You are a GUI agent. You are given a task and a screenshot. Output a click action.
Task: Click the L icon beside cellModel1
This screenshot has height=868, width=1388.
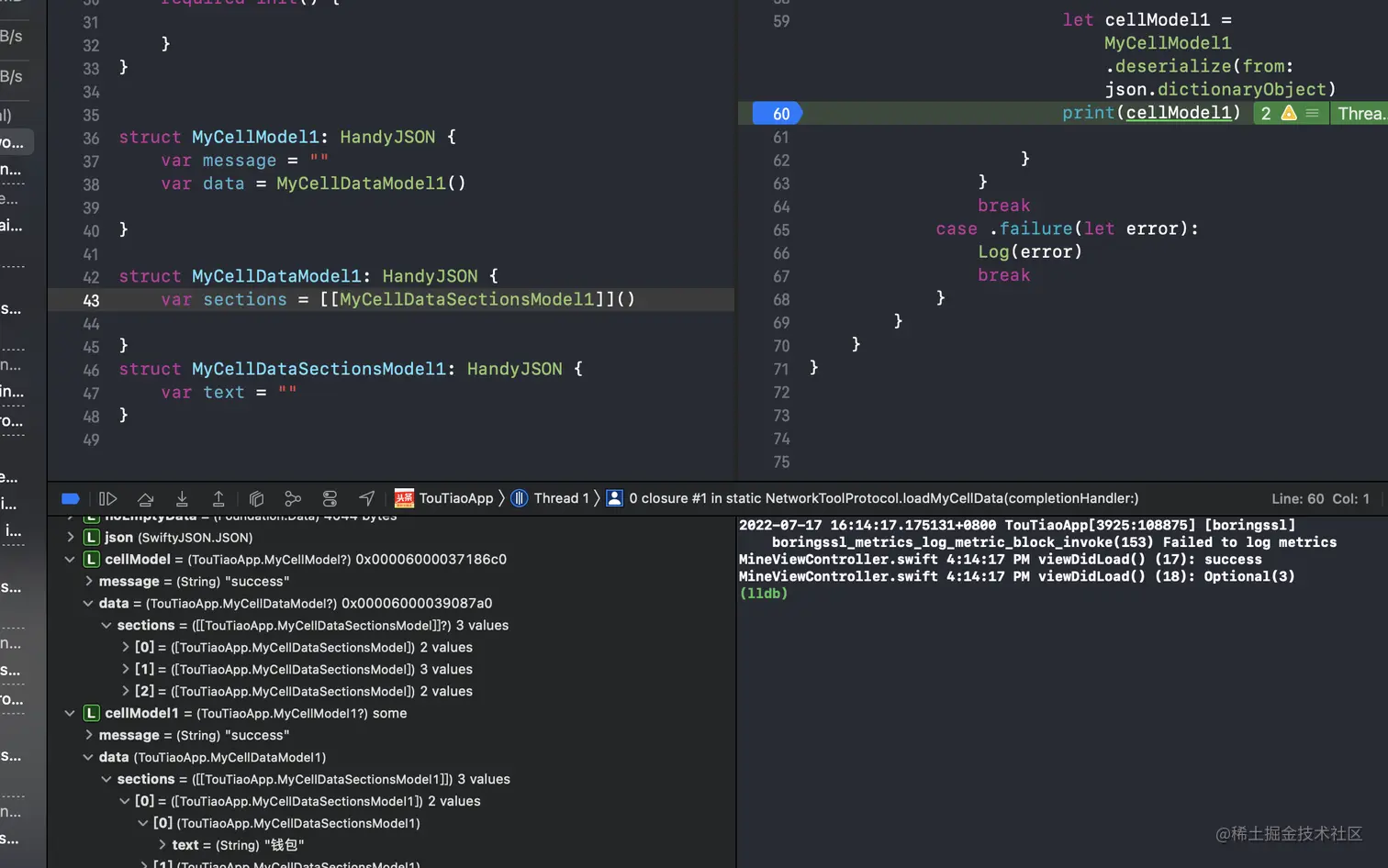point(92,713)
